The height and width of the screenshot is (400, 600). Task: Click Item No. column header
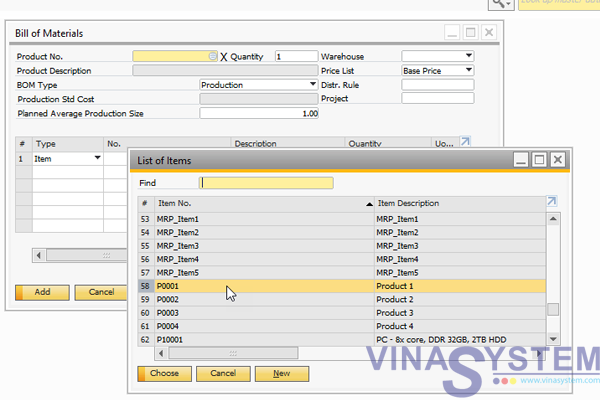point(264,204)
